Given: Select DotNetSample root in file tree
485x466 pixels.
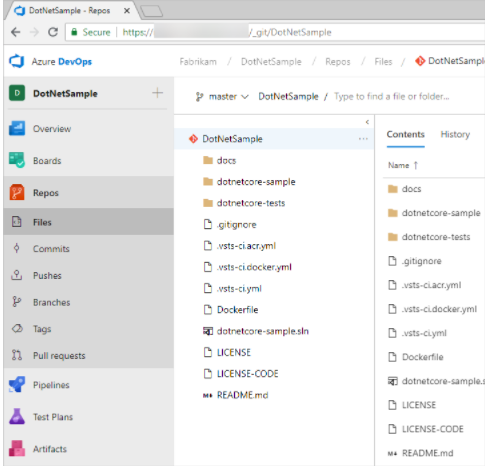Looking at the screenshot, I should [274, 139].
